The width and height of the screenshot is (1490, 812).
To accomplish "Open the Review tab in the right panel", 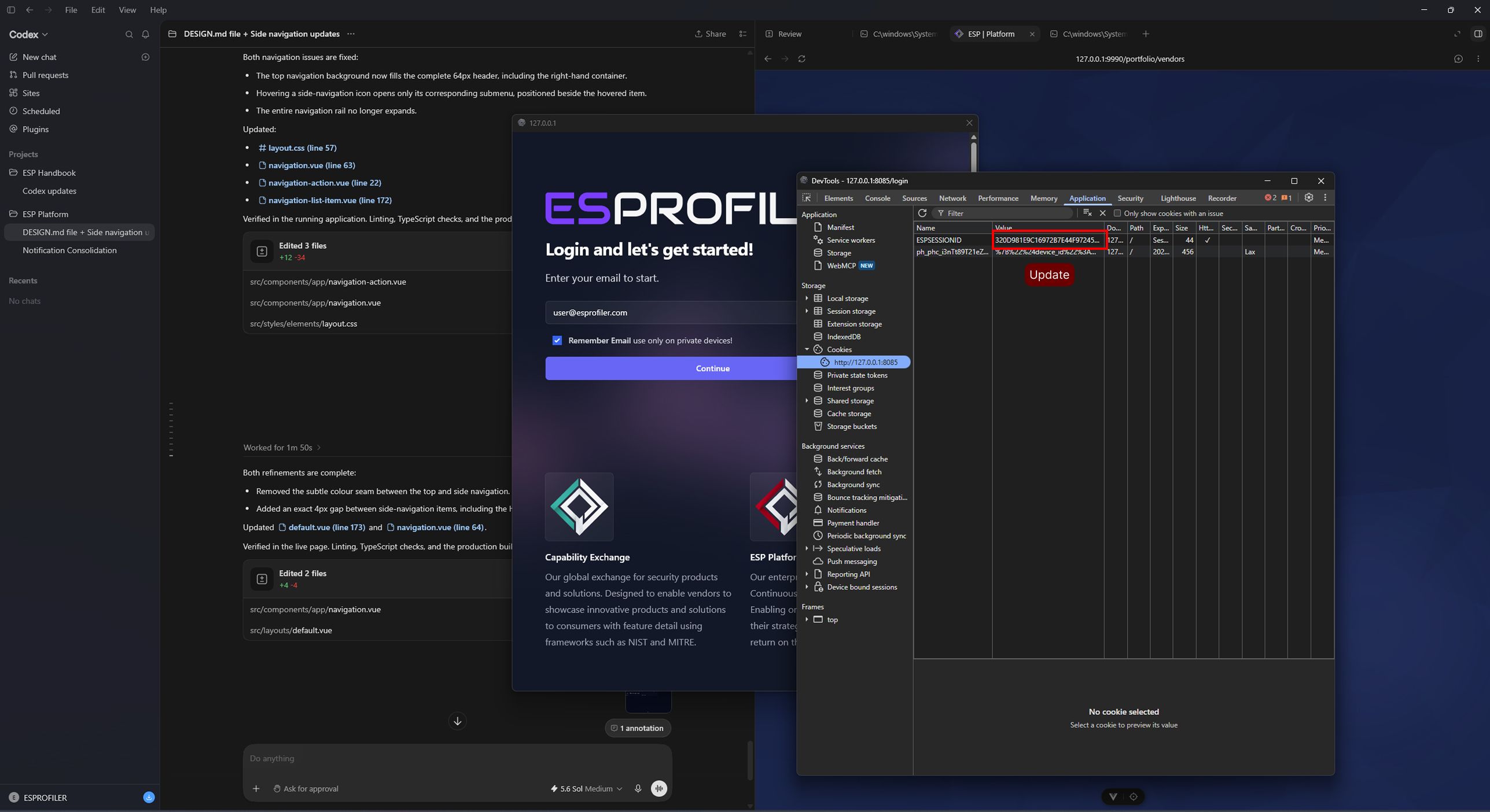I will 784,34.
